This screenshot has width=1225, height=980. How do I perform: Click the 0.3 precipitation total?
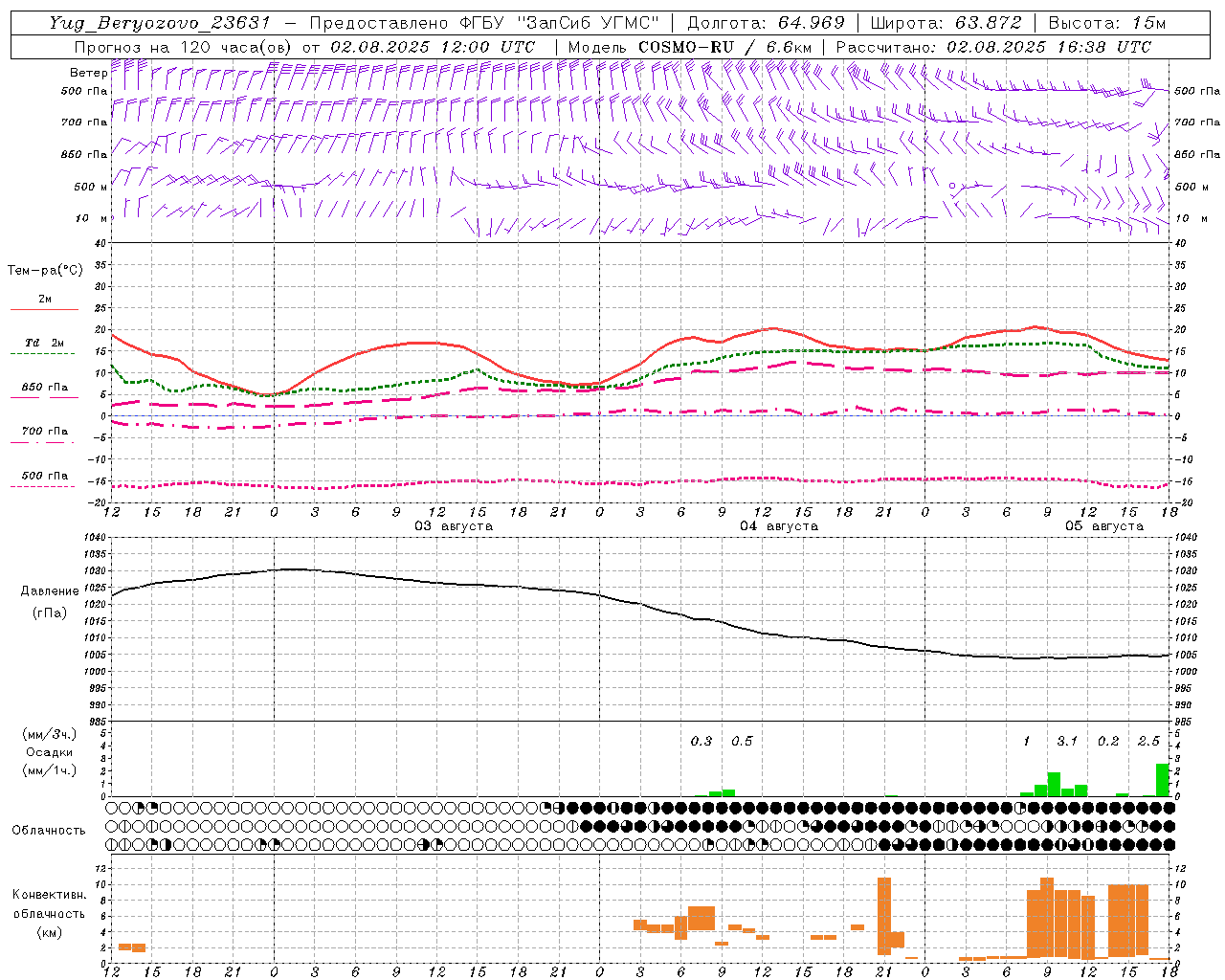[702, 741]
